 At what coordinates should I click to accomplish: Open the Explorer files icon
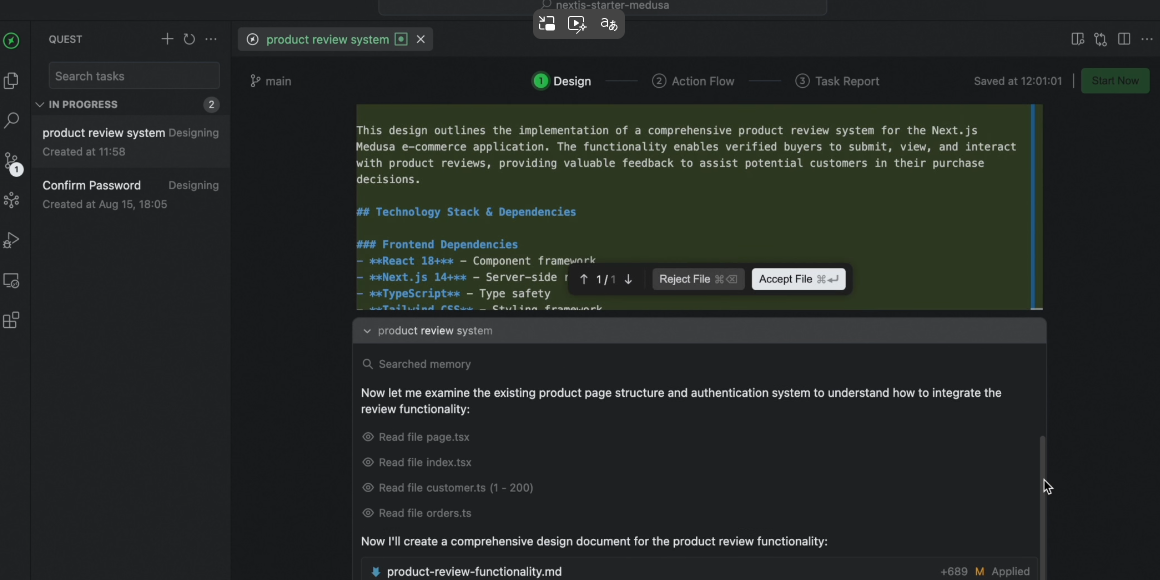coord(11,81)
